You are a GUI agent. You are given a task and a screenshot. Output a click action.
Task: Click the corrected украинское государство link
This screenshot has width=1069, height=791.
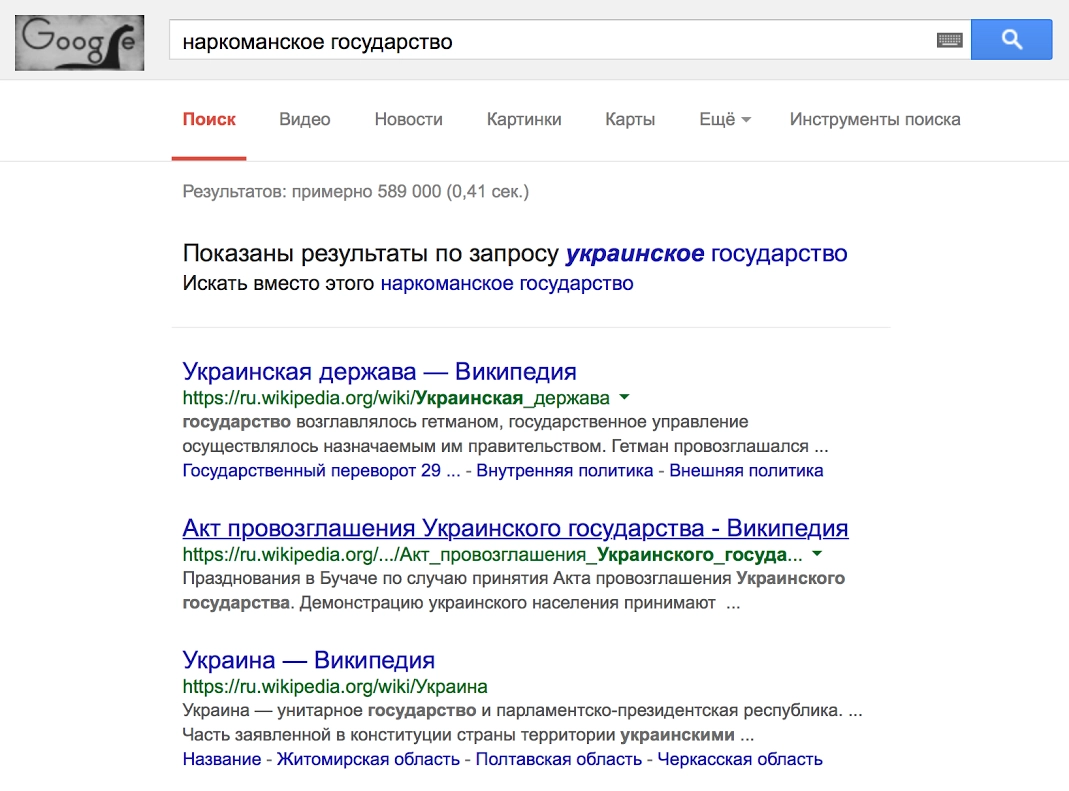pyautogui.click(x=706, y=253)
